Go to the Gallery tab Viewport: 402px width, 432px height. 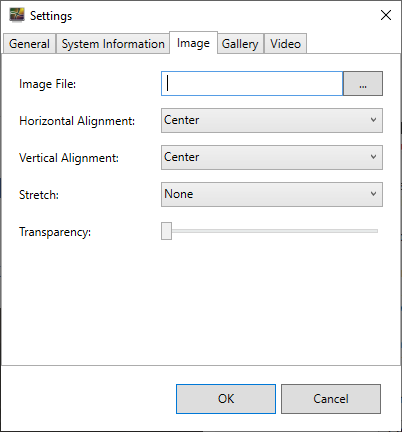(240, 44)
